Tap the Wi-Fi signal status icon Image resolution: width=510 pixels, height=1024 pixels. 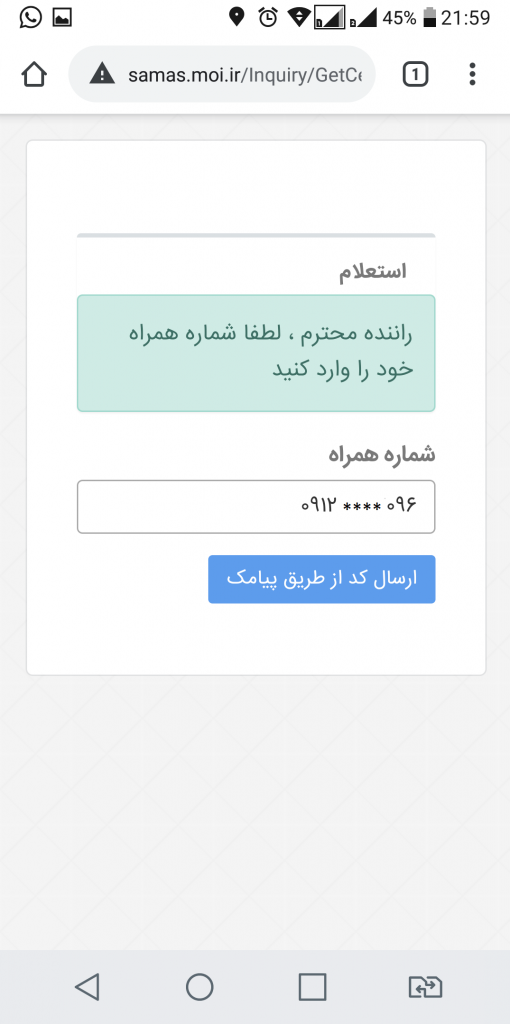tap(299, 18)
